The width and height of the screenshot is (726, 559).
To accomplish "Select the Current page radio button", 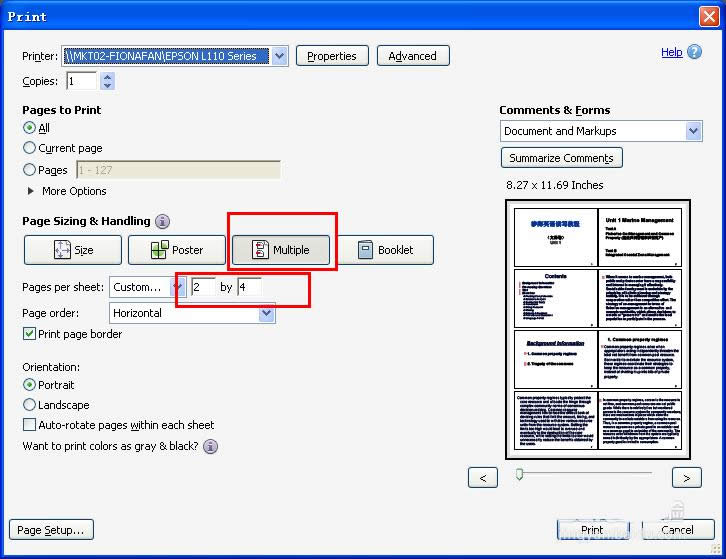I will point(30,148).
